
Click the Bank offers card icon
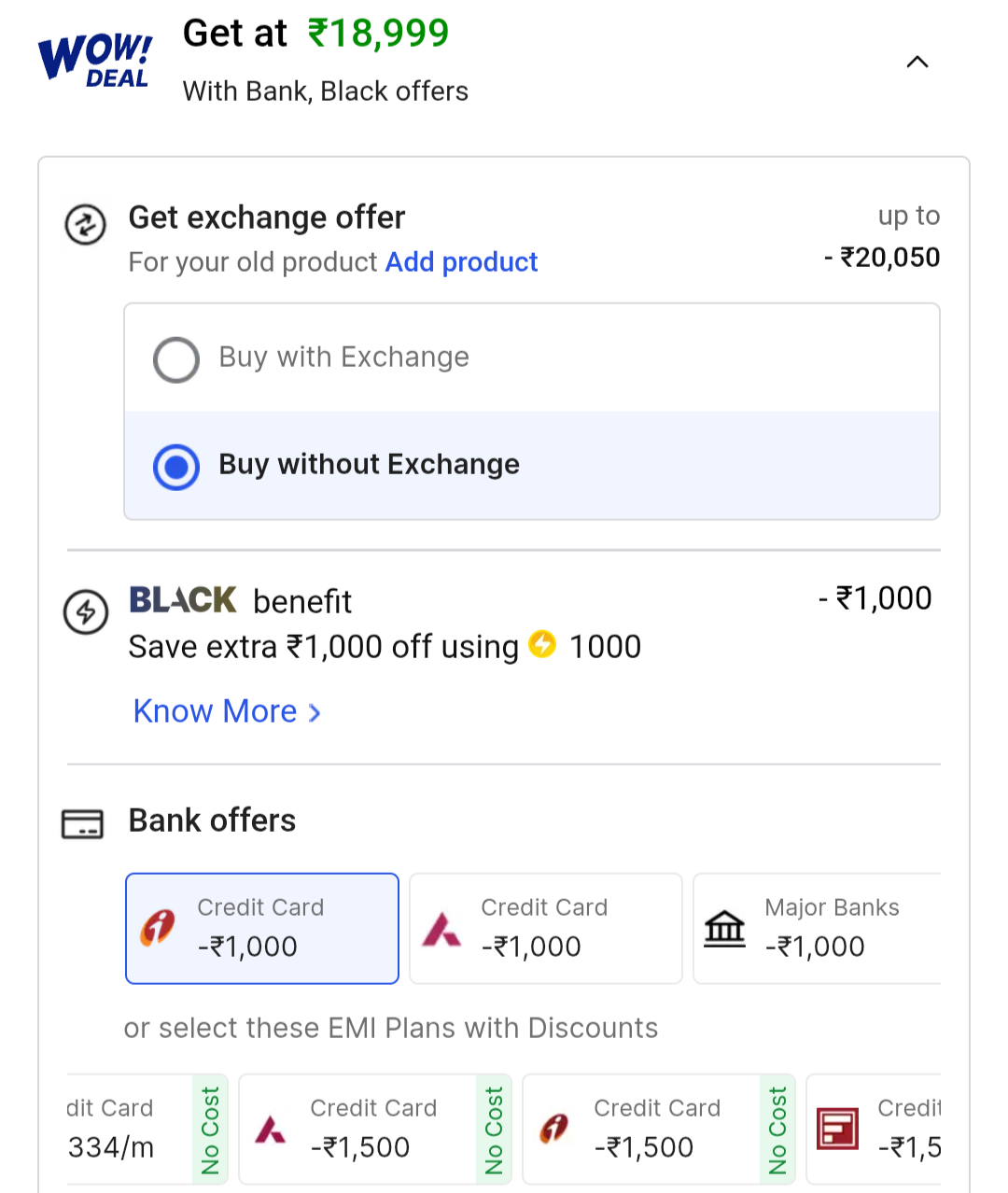[x=82, y=823]
